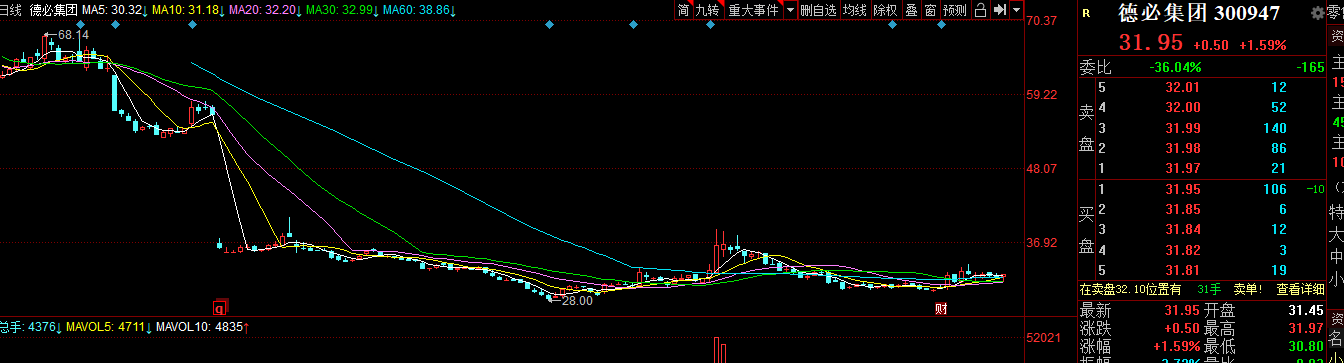1344x363 pixels.
Task: Expand the last toolbar dropdown arrow
Action: pyautogui.click(x=1017, y=10)
